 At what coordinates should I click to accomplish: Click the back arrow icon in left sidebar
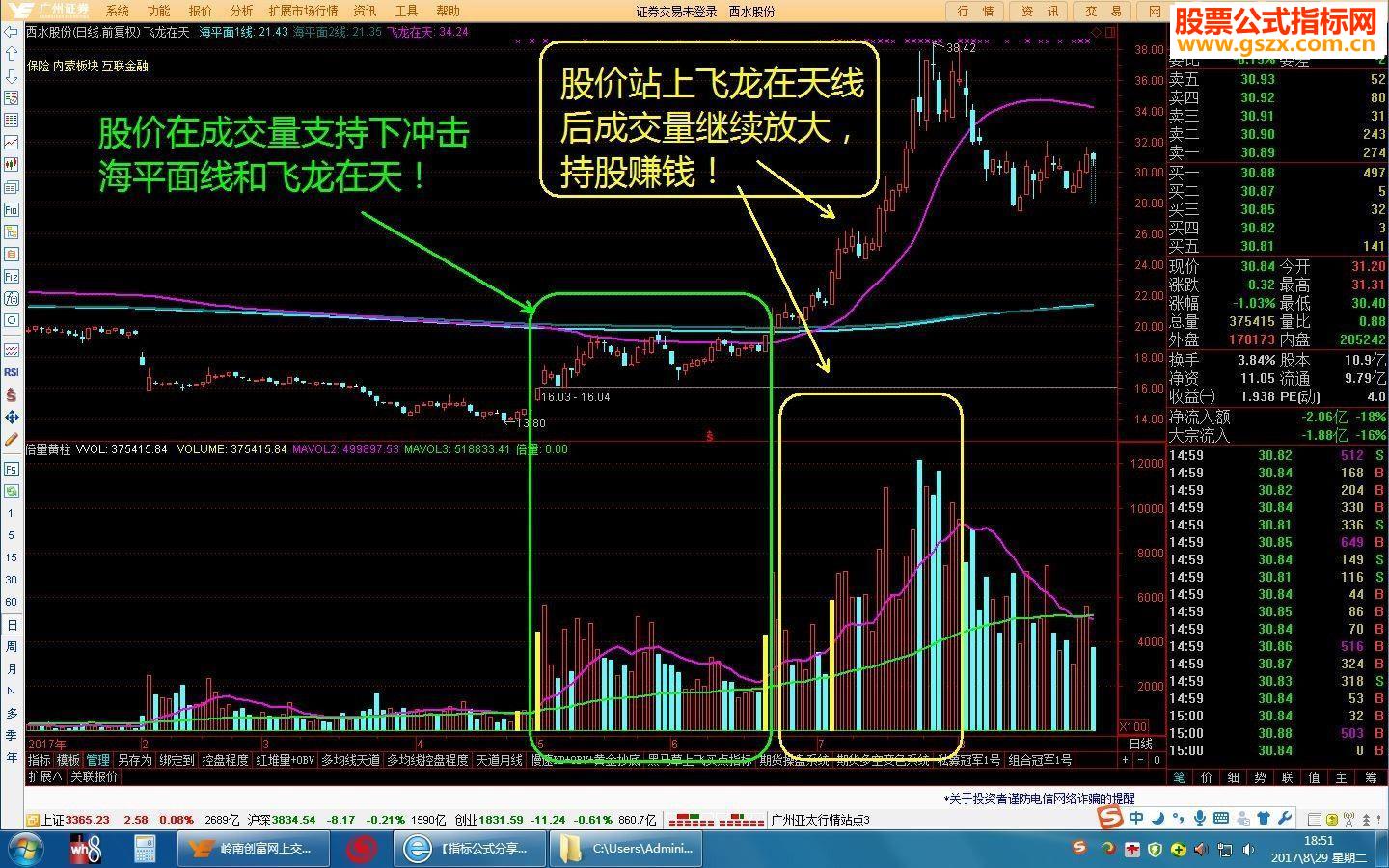12,31
